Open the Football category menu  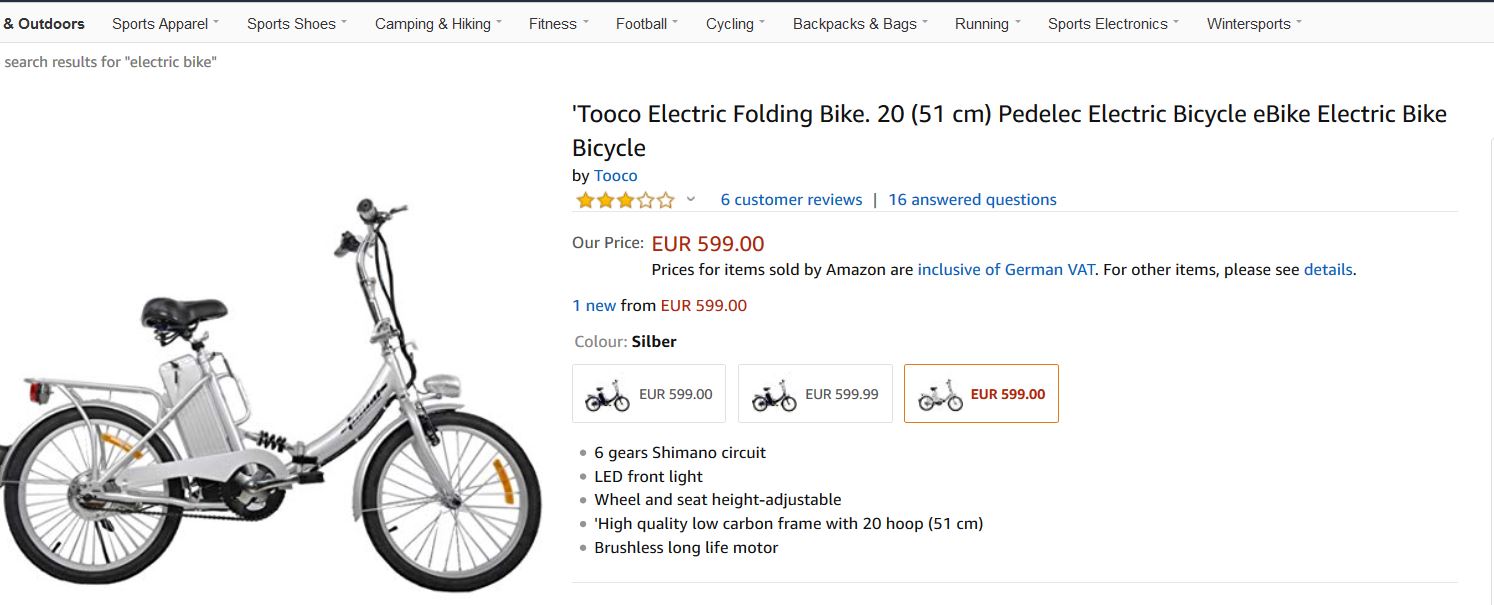tap(646, 24)
